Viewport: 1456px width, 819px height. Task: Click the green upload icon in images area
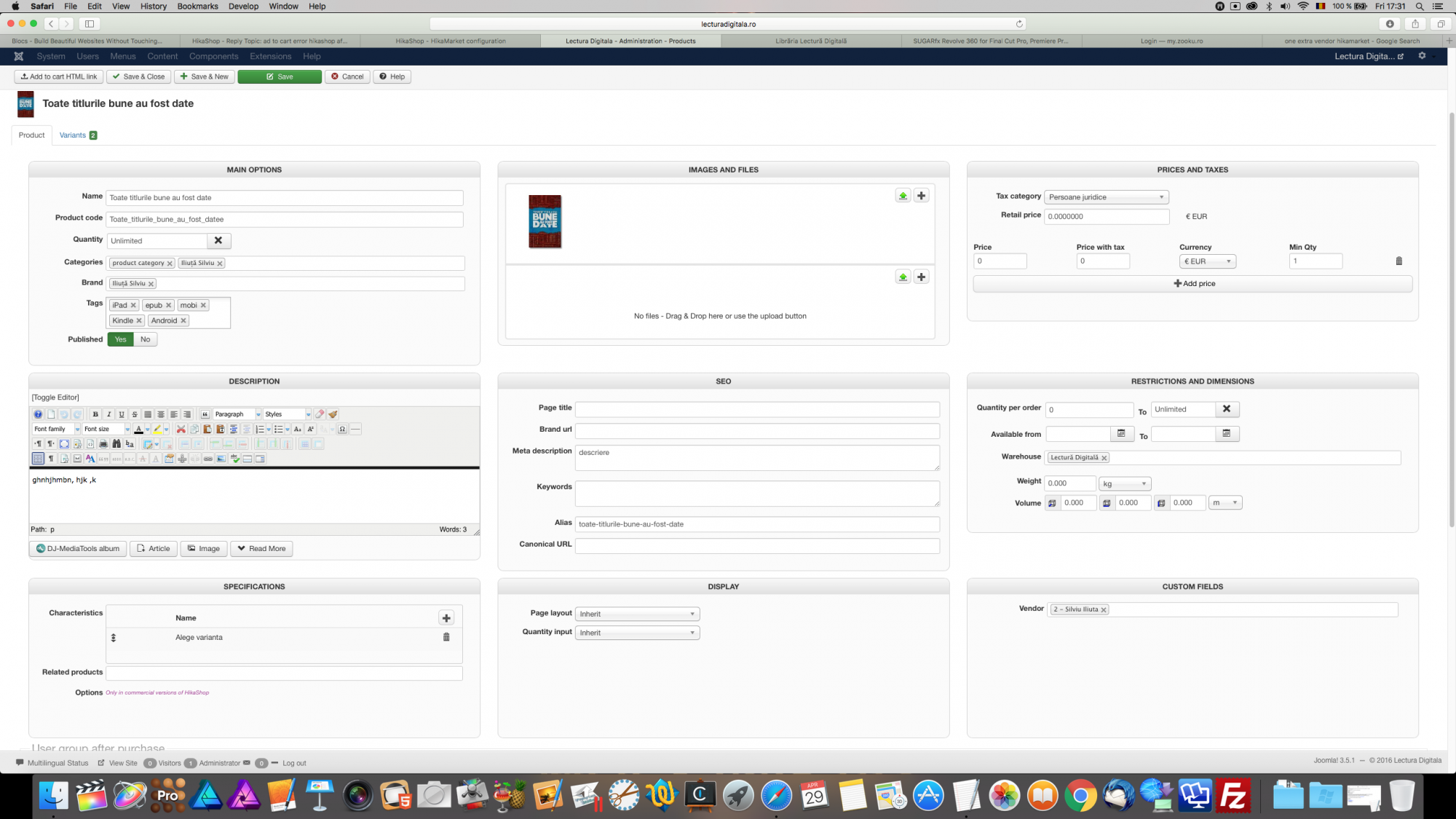[903, 196]
